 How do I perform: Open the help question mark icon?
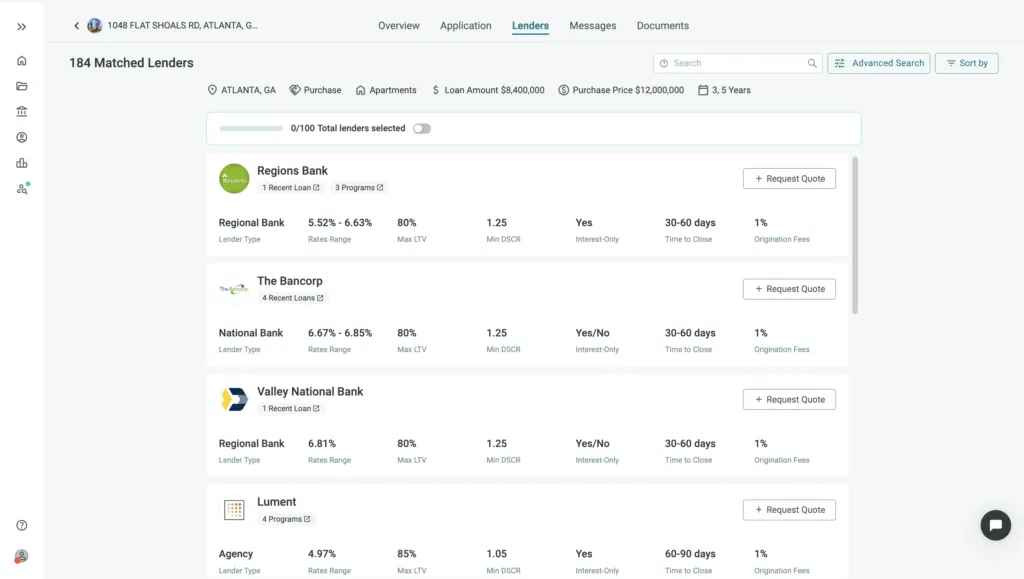[22, 526]
